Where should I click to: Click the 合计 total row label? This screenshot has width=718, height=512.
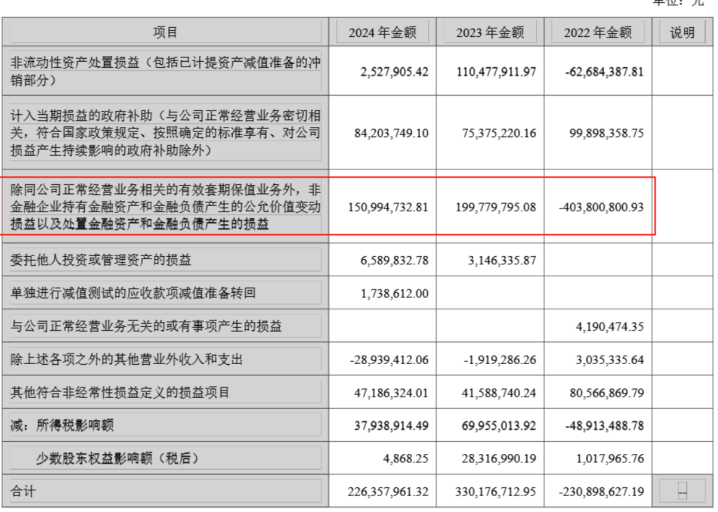coord(23,491)
